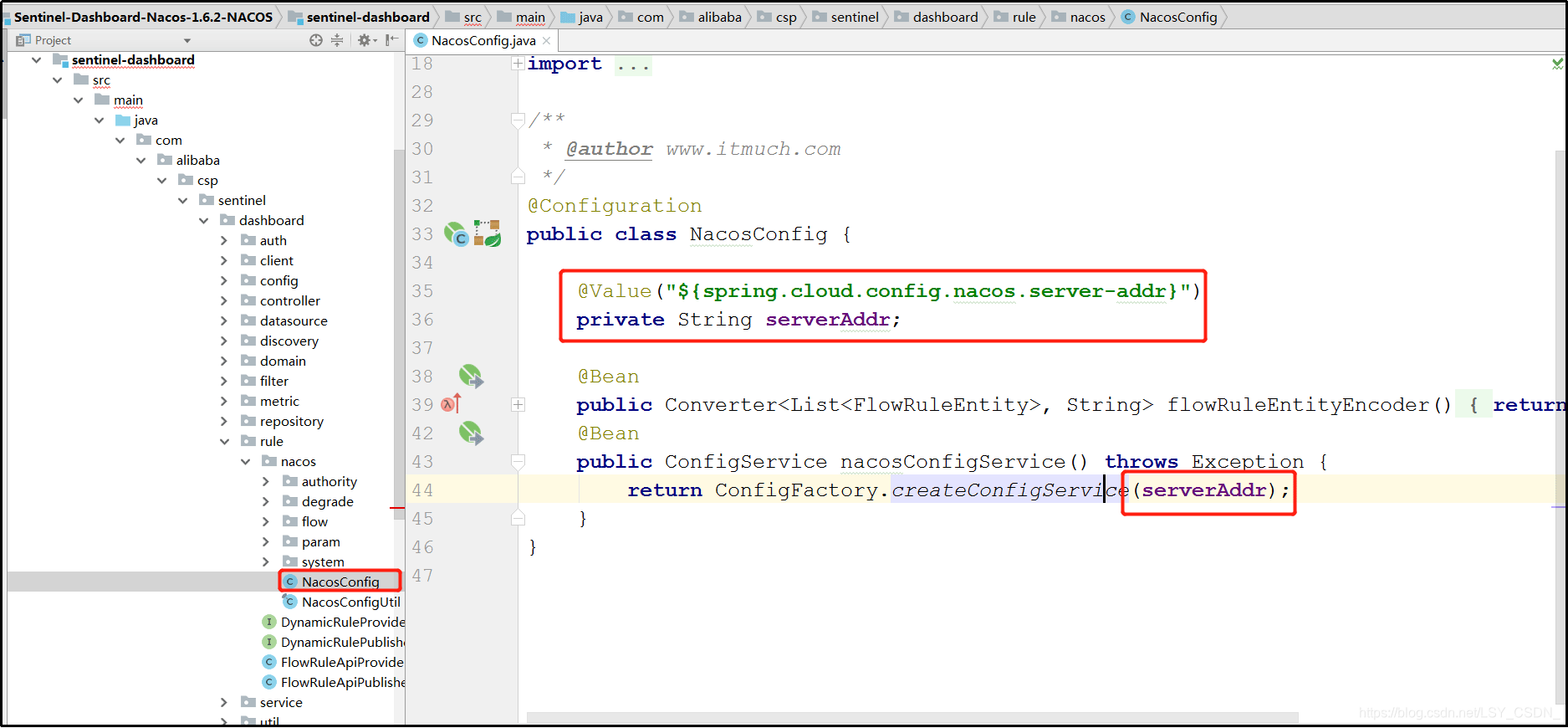
Task: Collapse the javadoc comment on line 29
Action: click(518, 120)
